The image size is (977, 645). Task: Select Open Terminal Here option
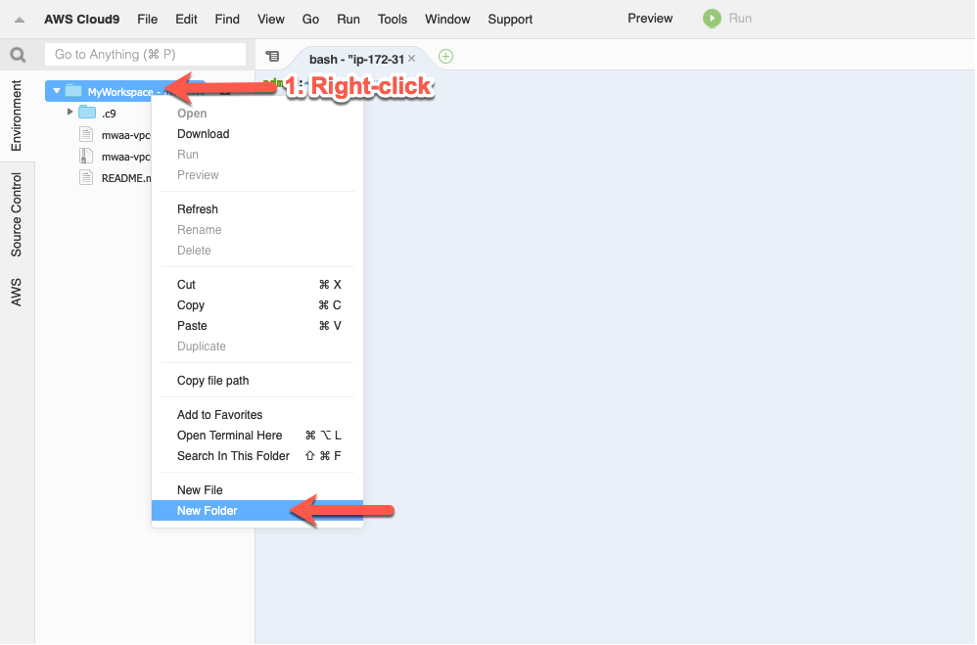click(230, 435)
